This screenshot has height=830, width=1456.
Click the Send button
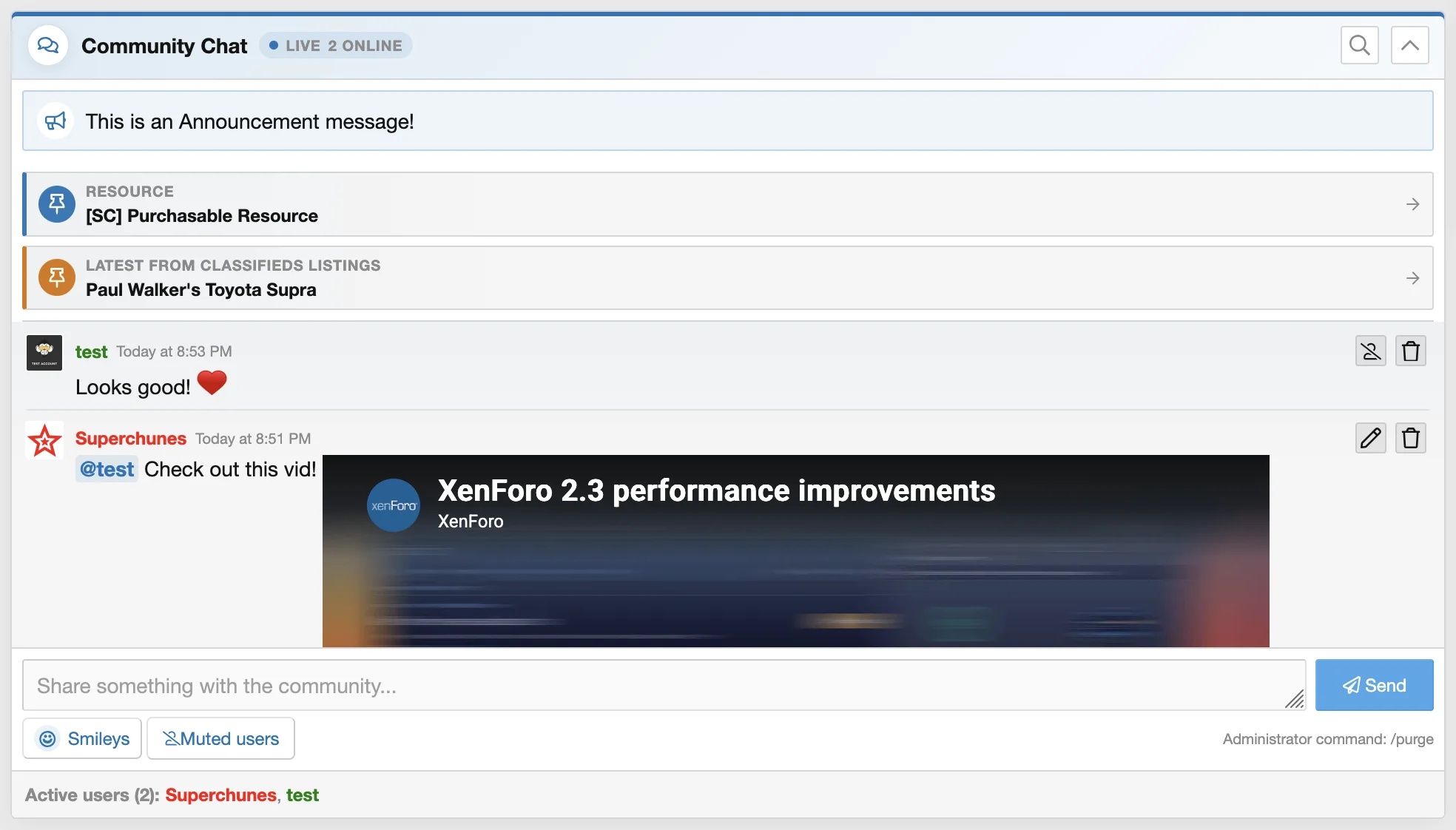(1374, 685)
